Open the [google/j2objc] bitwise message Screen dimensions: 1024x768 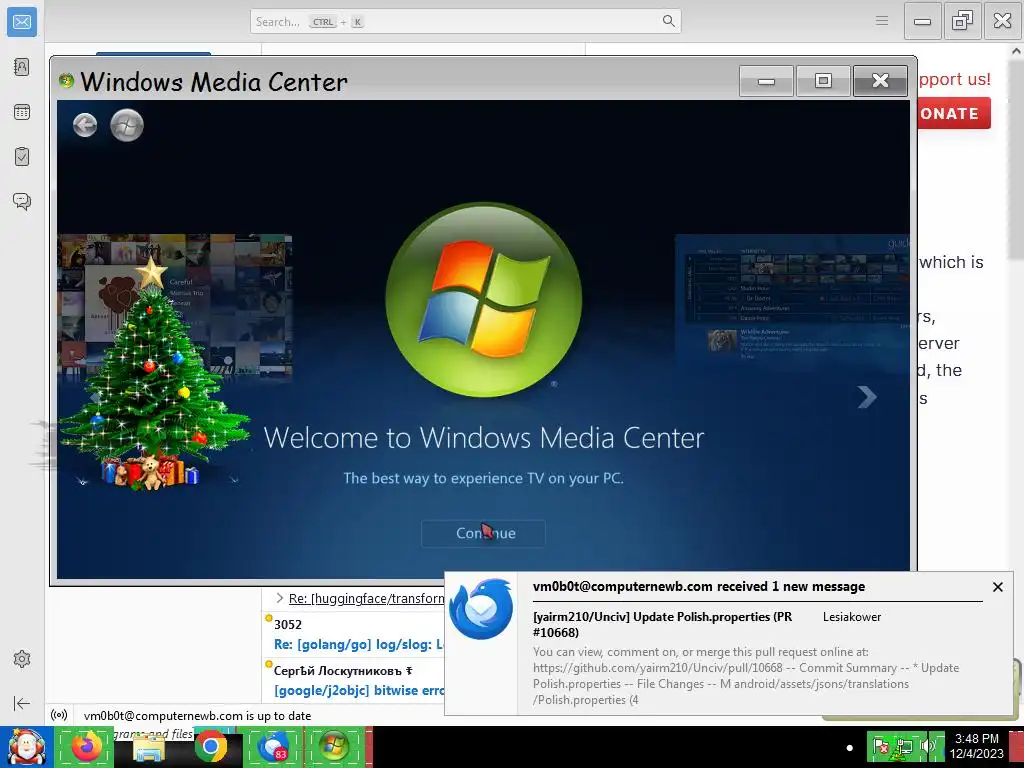click(x=359, y=690)
